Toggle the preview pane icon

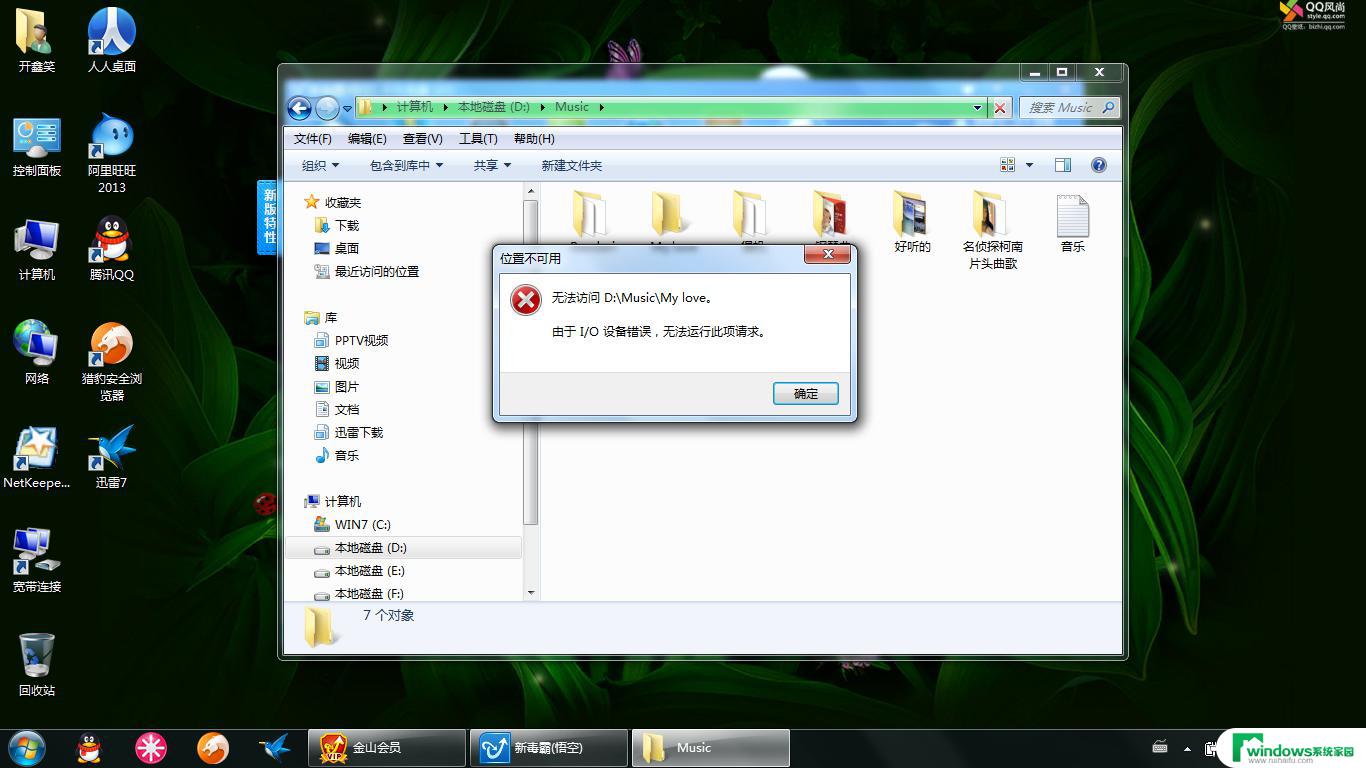(x=1063, y=165)
